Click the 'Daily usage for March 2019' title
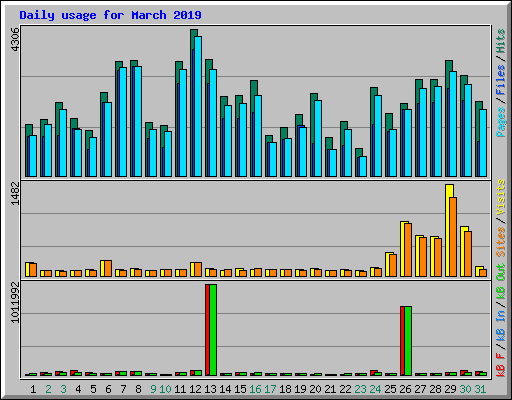 pos(110,15)
